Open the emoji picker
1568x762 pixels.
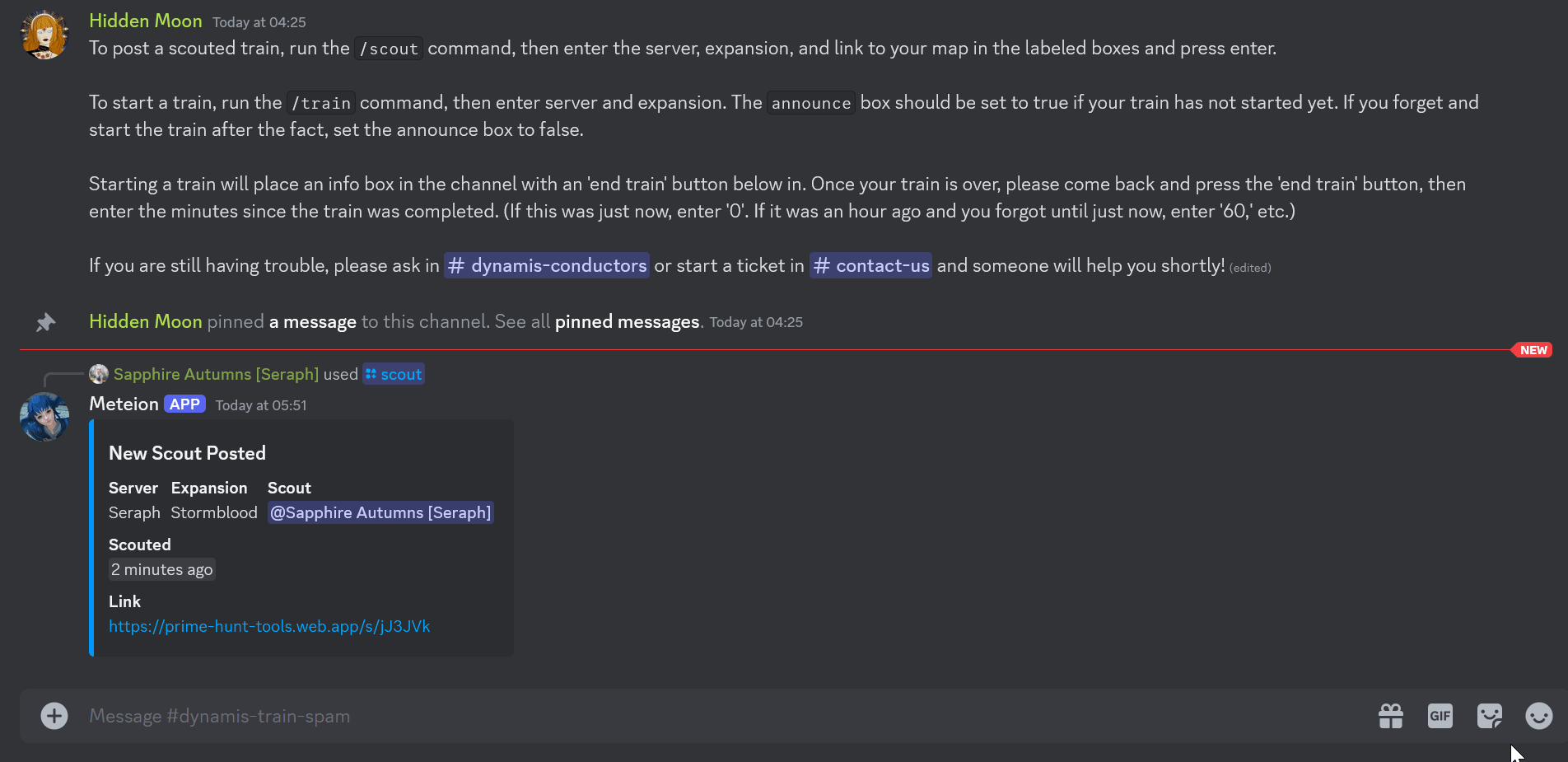coord(1538,716)
